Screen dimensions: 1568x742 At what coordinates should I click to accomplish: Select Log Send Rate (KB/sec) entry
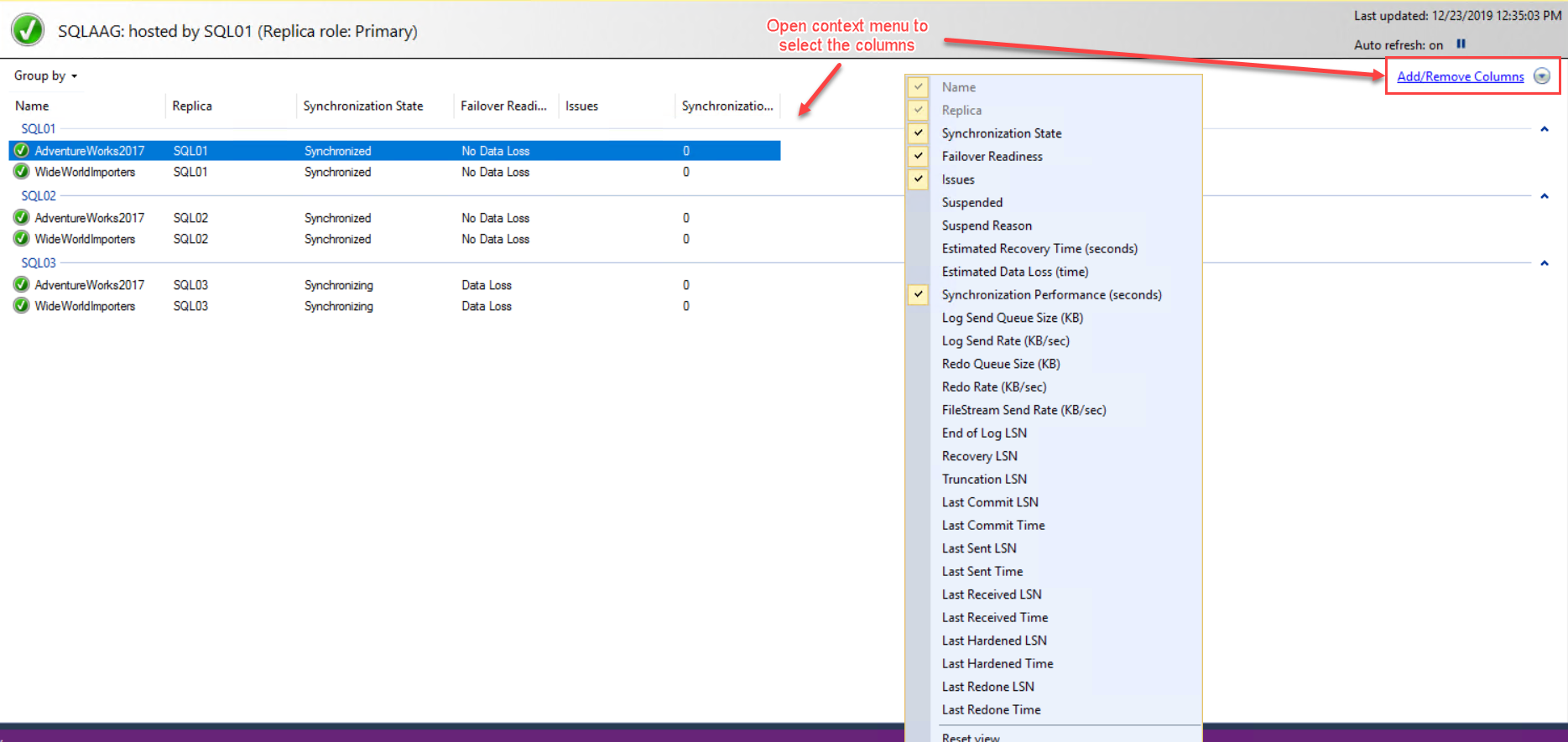(x=1005, y=340)
